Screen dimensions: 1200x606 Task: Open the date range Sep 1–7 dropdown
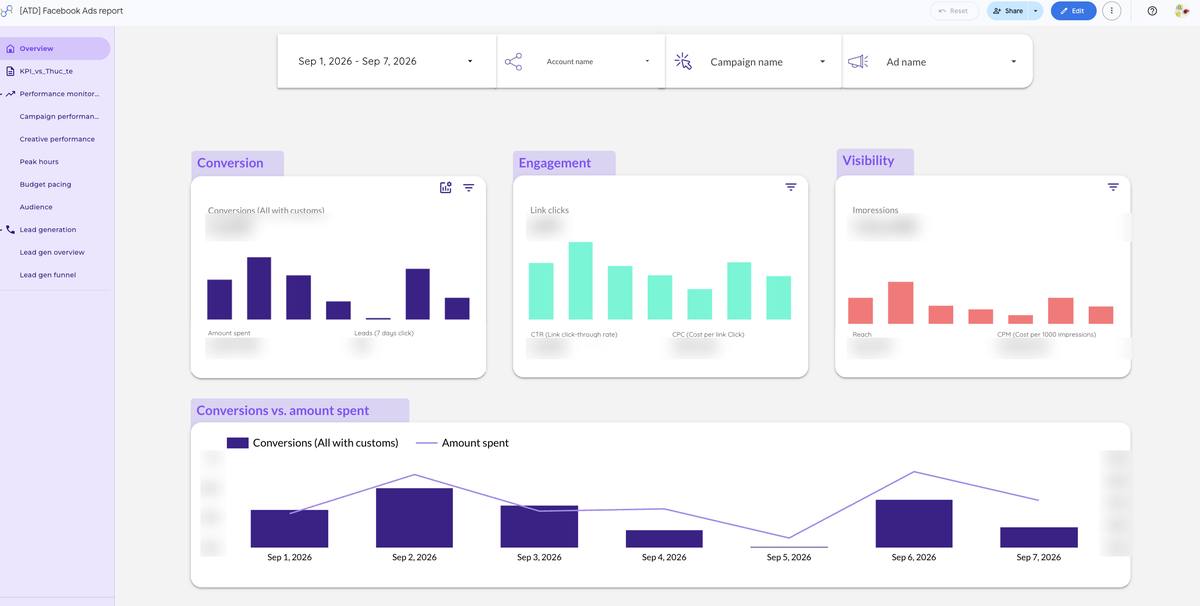(387, 61)
